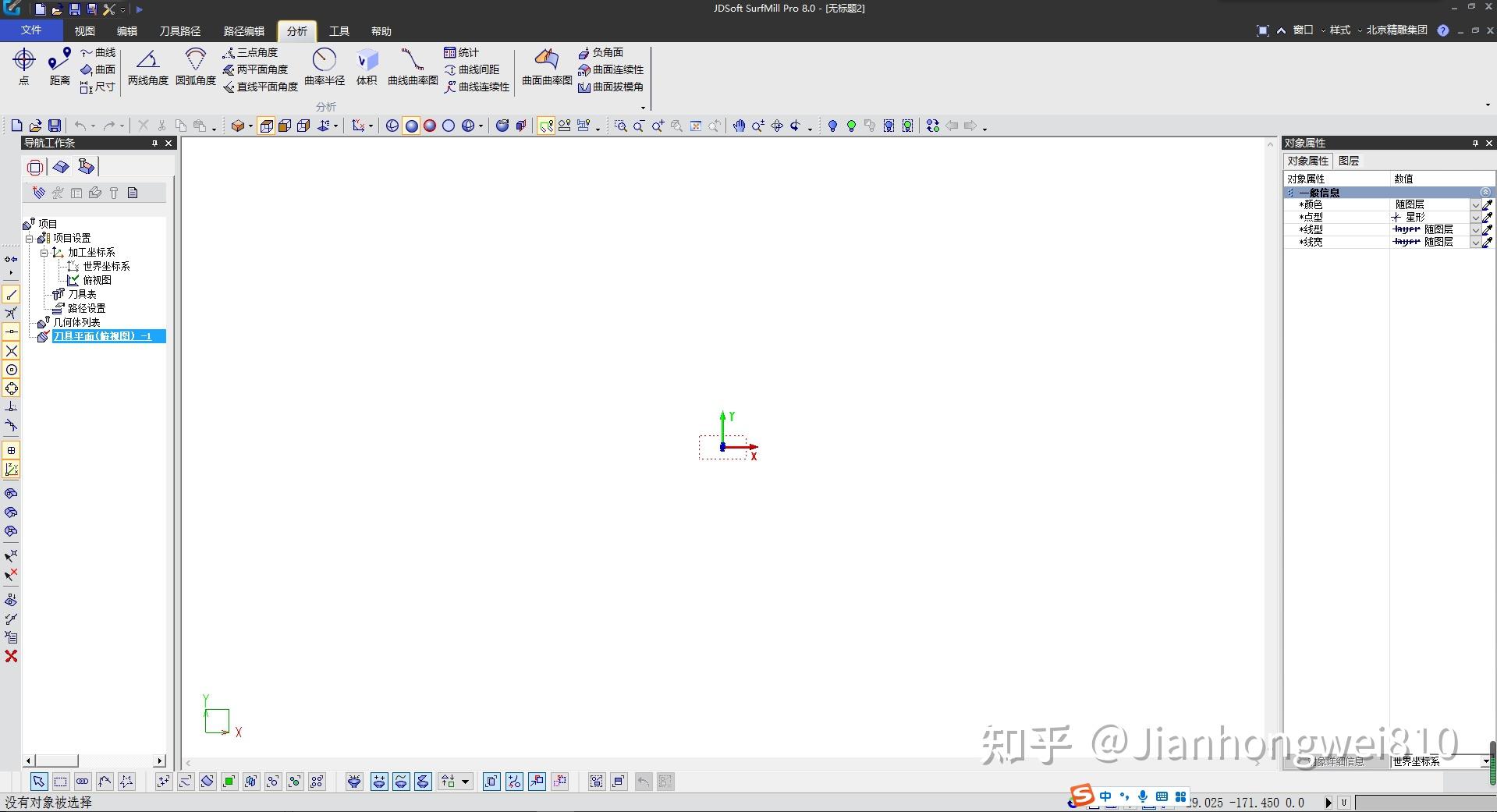Open a file using the folder icon

pos(35,126)
